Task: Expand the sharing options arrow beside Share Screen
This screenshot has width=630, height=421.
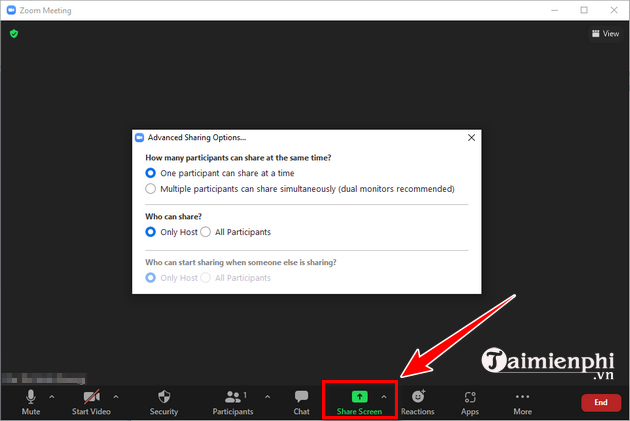Action: (384, 397)
